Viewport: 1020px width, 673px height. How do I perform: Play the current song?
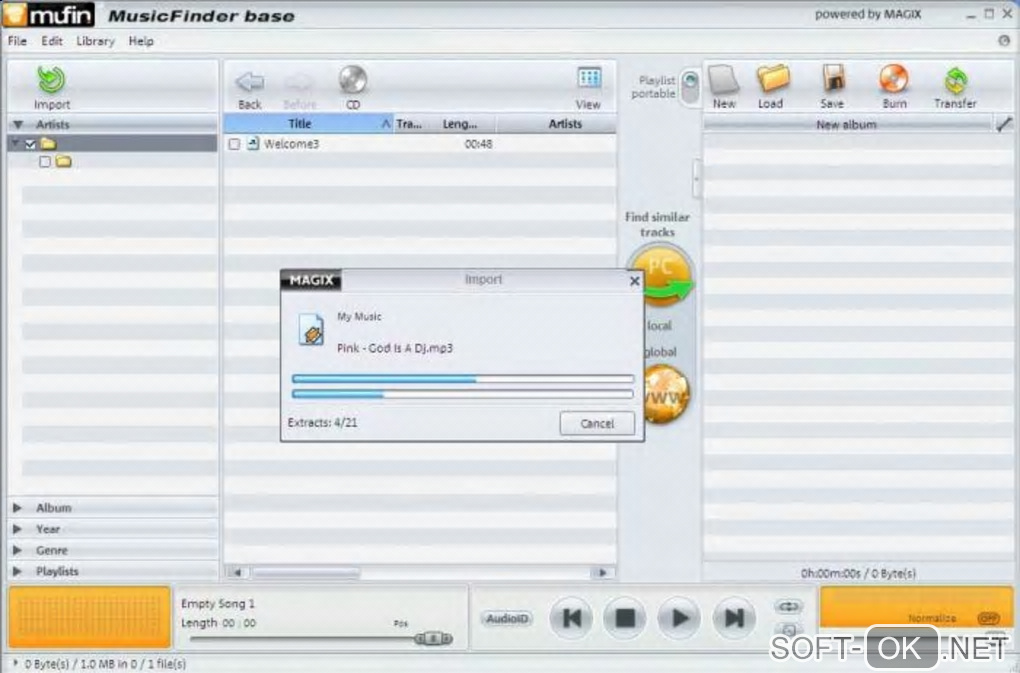pyautogui.click(x=680, y=618)
